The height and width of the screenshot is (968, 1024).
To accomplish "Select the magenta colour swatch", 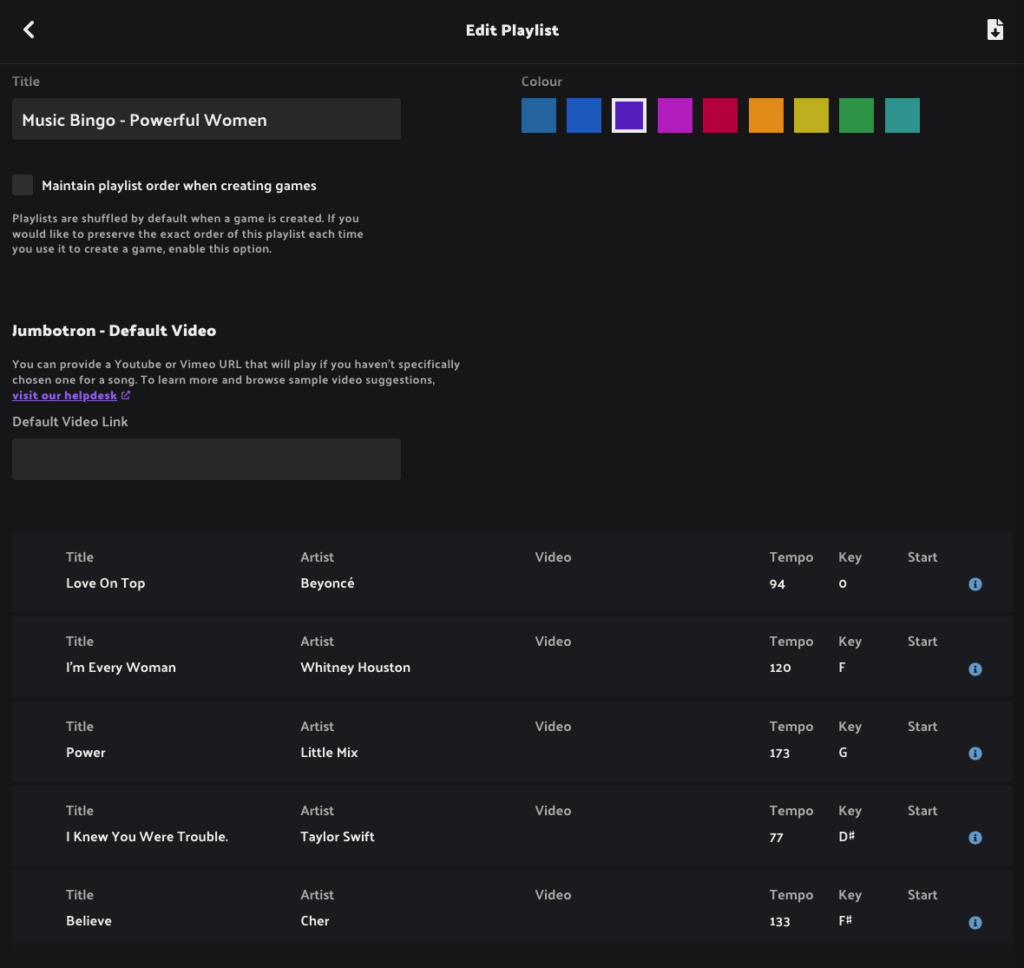I will click(x=675, y=116).
